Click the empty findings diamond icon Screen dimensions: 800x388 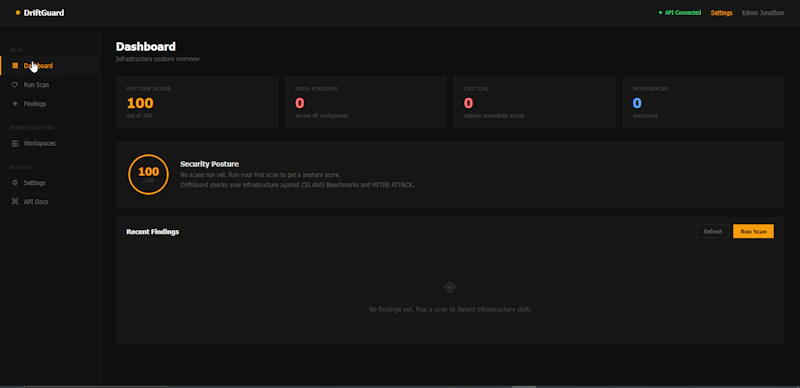[x=449, y=287]
